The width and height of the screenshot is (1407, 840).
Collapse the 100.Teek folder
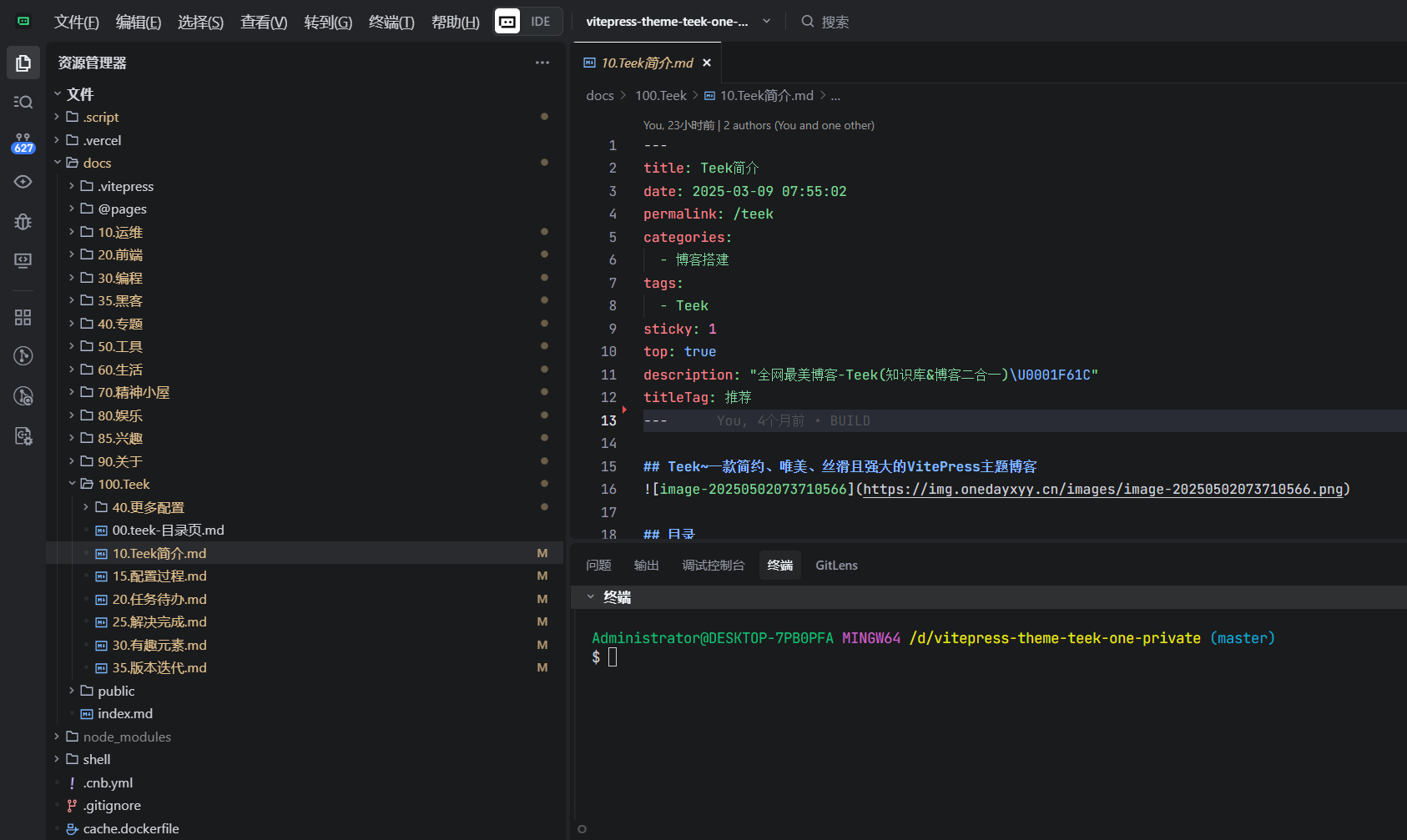pyautogui.click(x=72, y=484)
